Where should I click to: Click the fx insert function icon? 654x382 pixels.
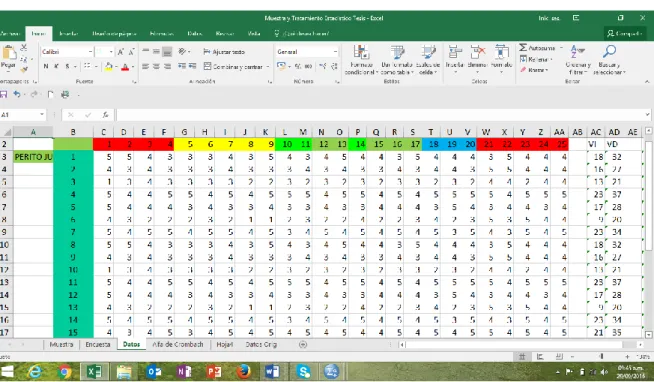coord(106,115)
